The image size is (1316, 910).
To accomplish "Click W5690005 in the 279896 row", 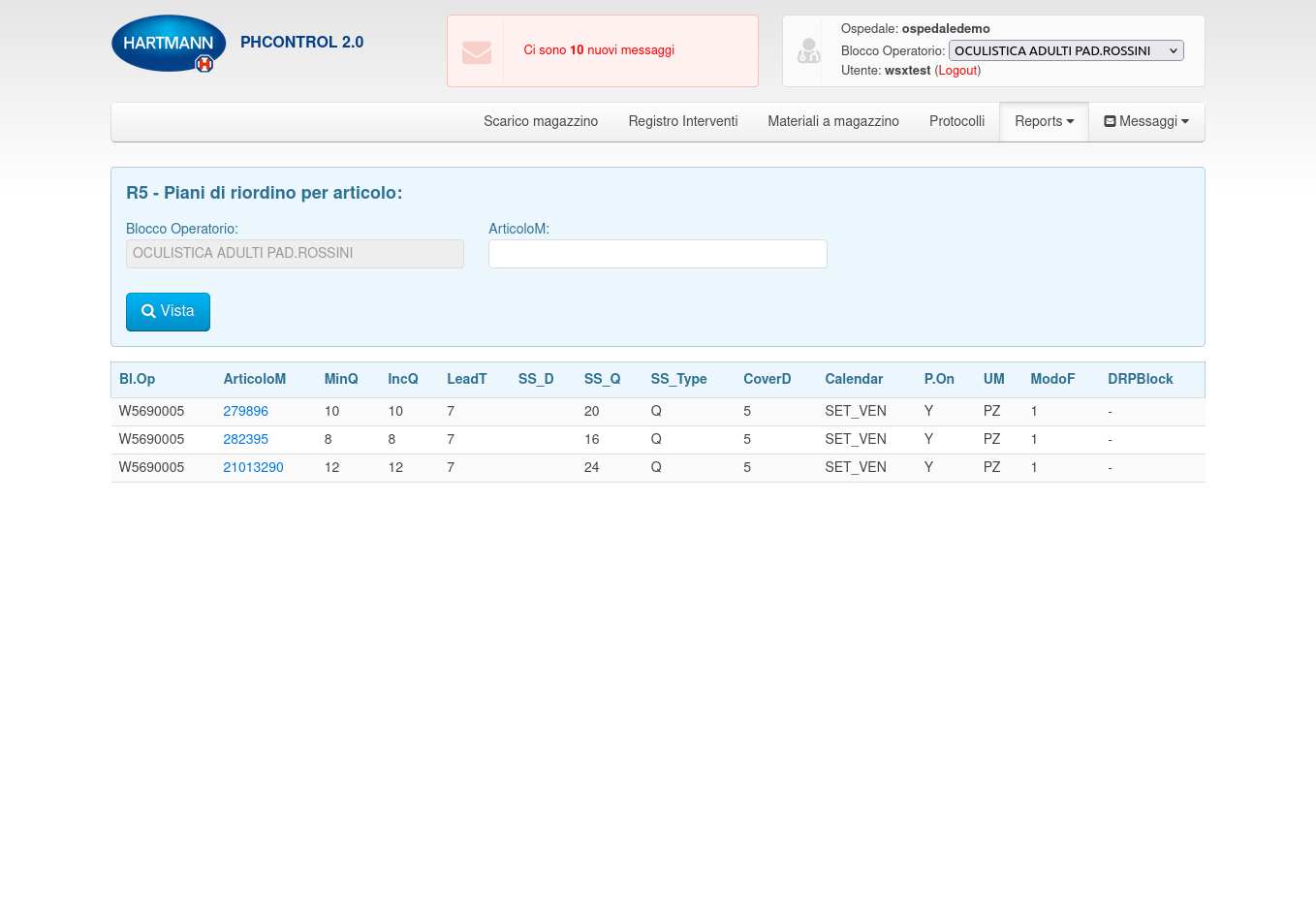I will [151, 412].
